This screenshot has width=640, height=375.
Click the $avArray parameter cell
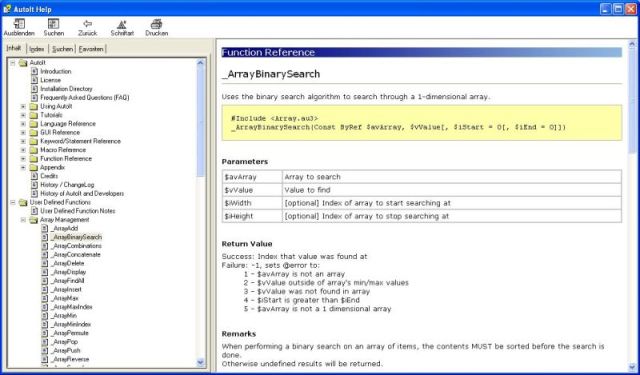tap(252, 177)
